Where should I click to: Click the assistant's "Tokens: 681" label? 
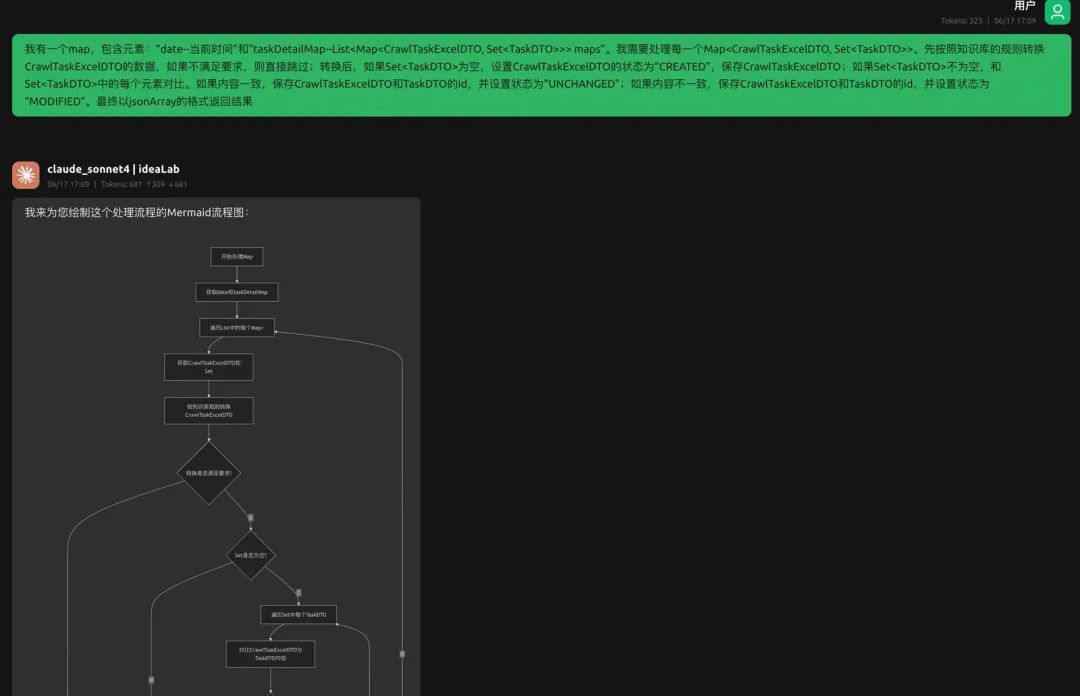tap(121, 184)
